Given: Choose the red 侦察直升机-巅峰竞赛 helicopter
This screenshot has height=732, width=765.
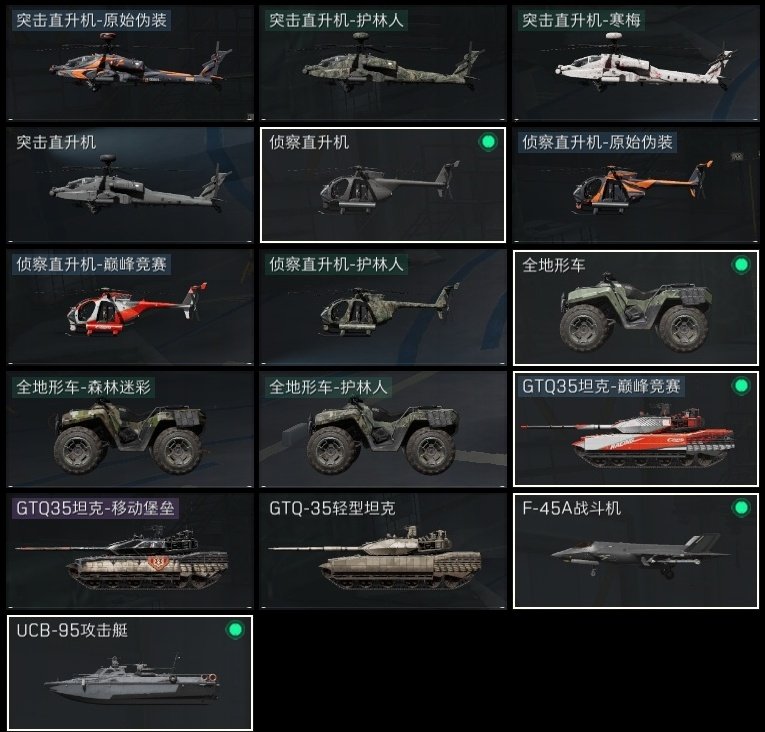Looking at the screenshot, I should [x=130, y=307].
